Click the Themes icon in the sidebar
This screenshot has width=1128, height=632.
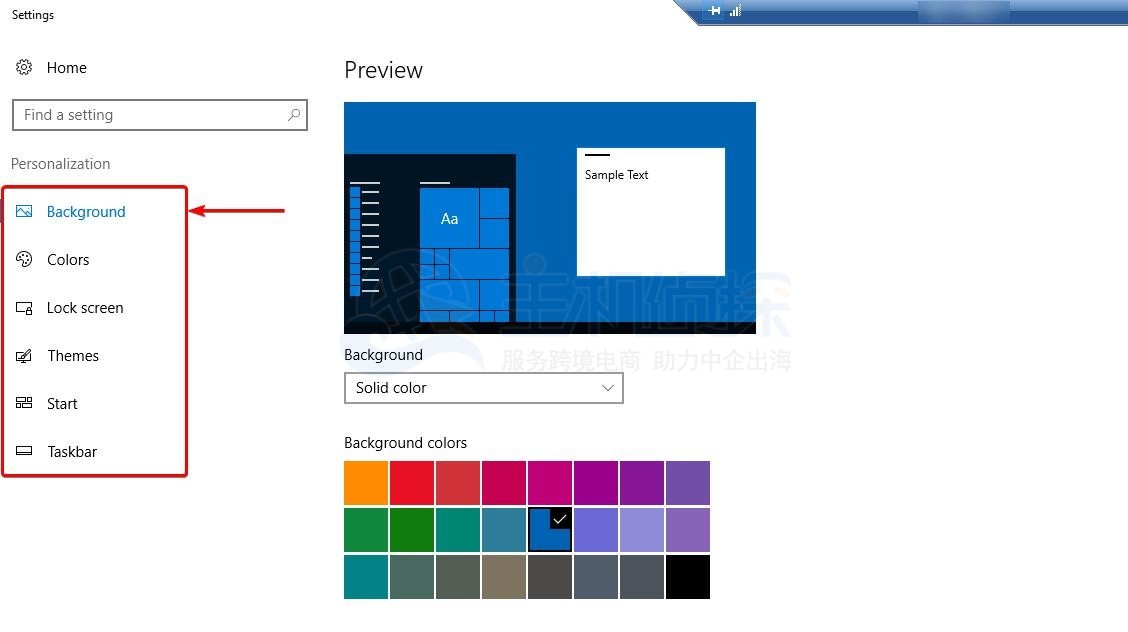[x=25, y=355]
